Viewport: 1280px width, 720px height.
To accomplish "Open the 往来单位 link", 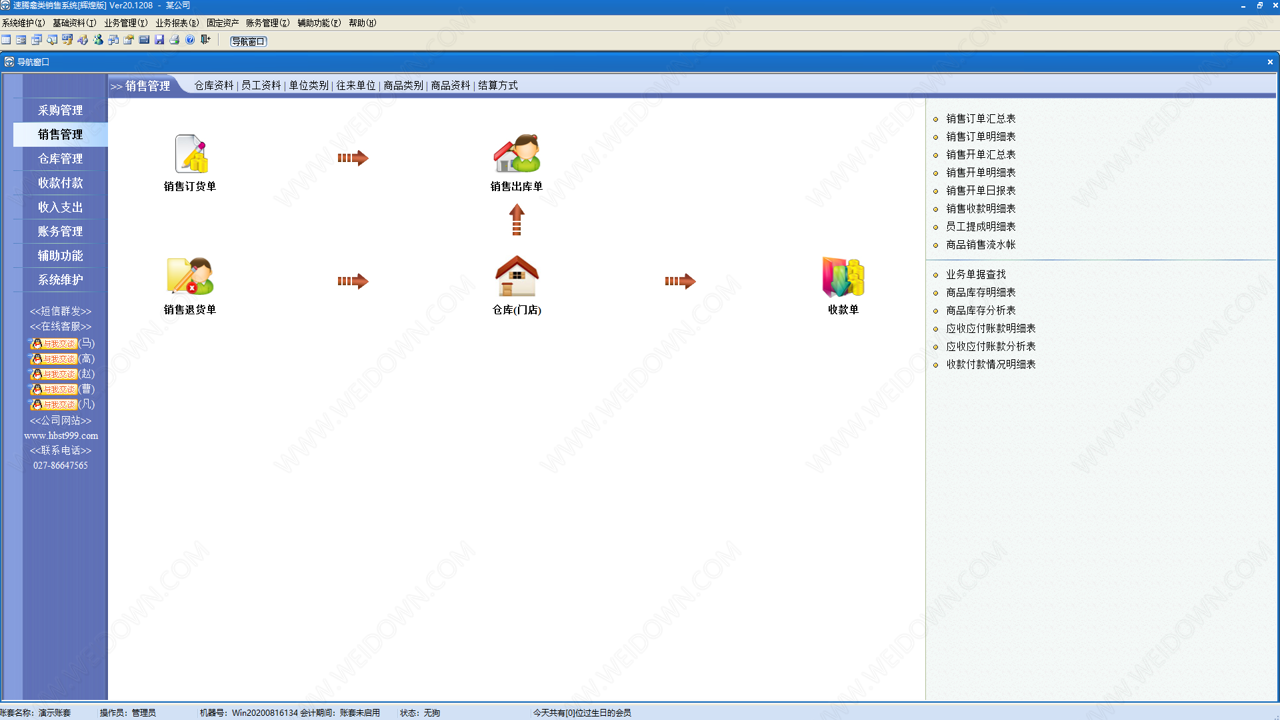I will (356, 86).
